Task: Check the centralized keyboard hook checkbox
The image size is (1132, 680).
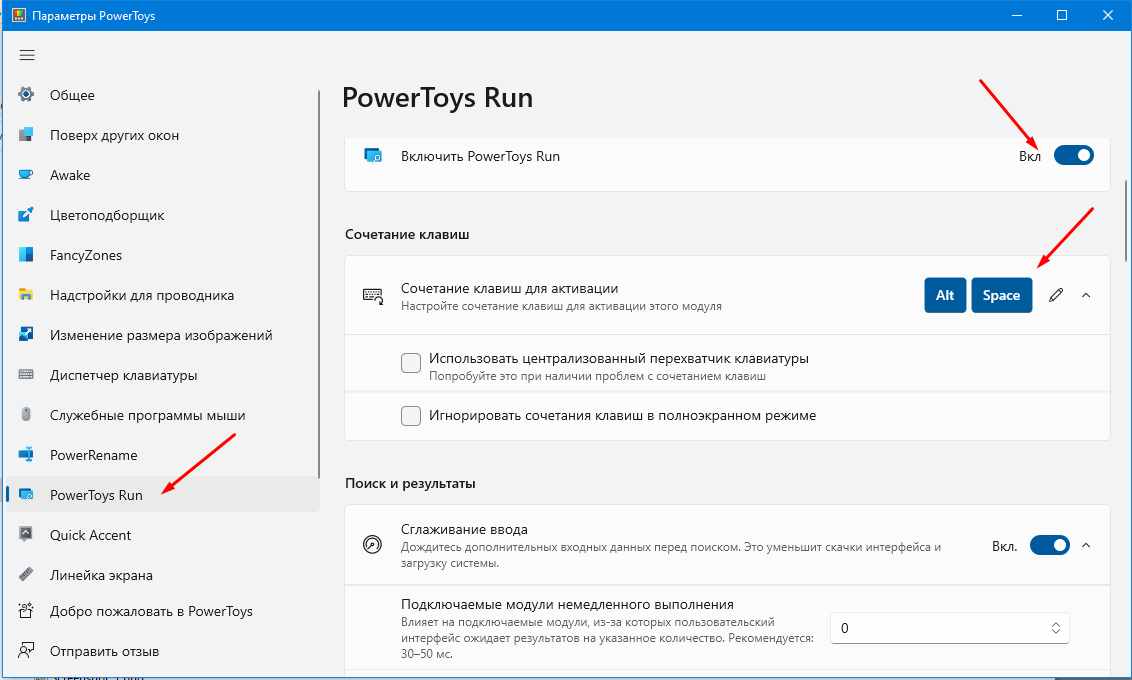Action: (x=411, y=363)
